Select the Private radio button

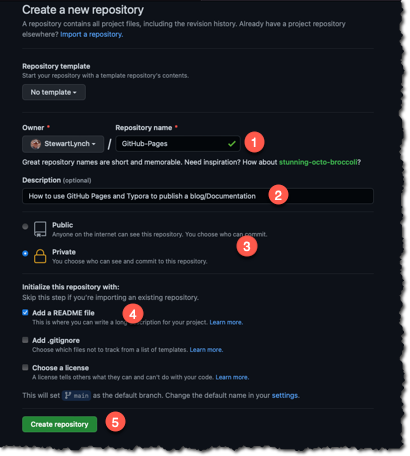pyautogui.click(x=25, y=253)
